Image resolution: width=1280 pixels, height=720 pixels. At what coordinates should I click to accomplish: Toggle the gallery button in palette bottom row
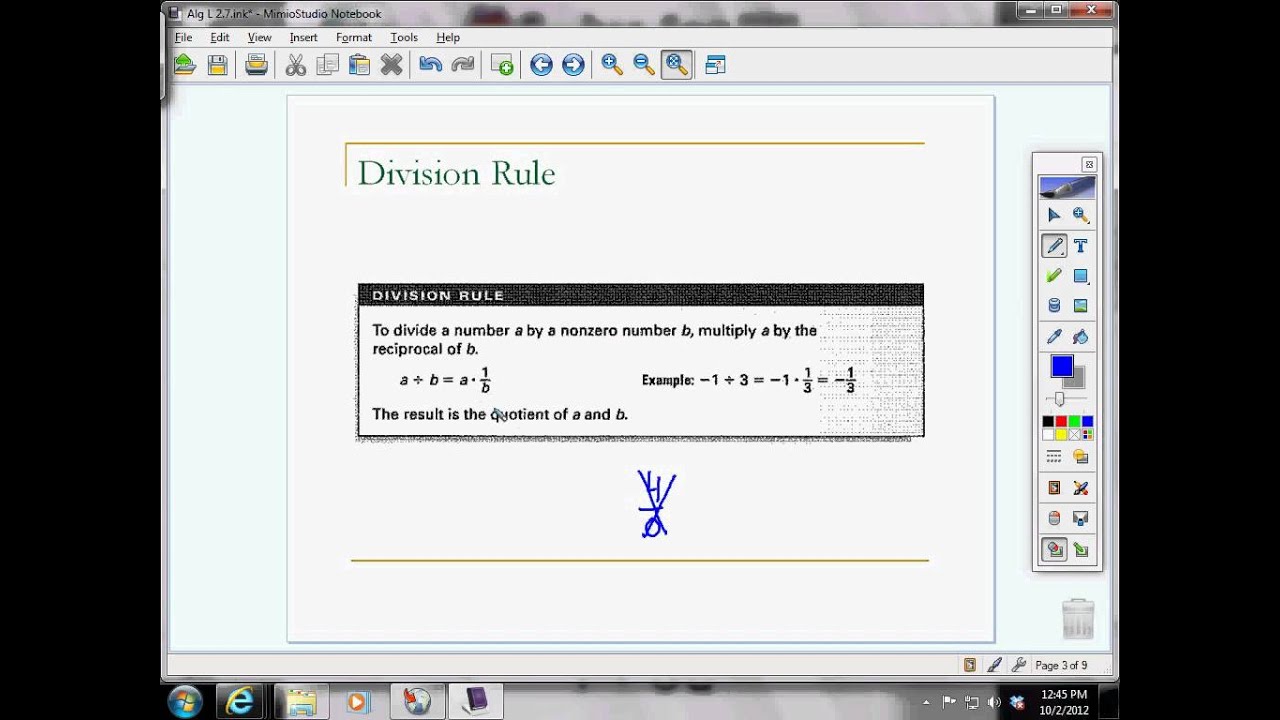(1054, 549)
